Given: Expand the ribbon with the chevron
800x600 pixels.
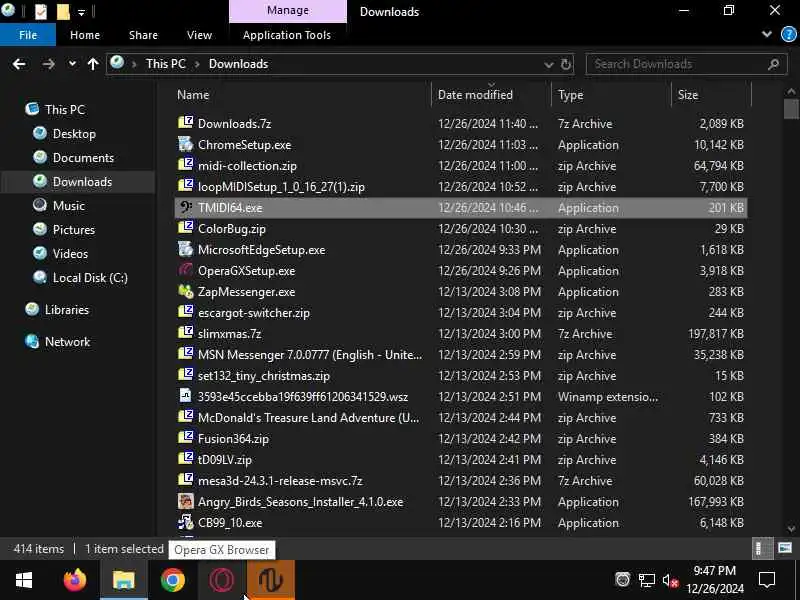Looking at the screenshot, I should click(766, 34).
